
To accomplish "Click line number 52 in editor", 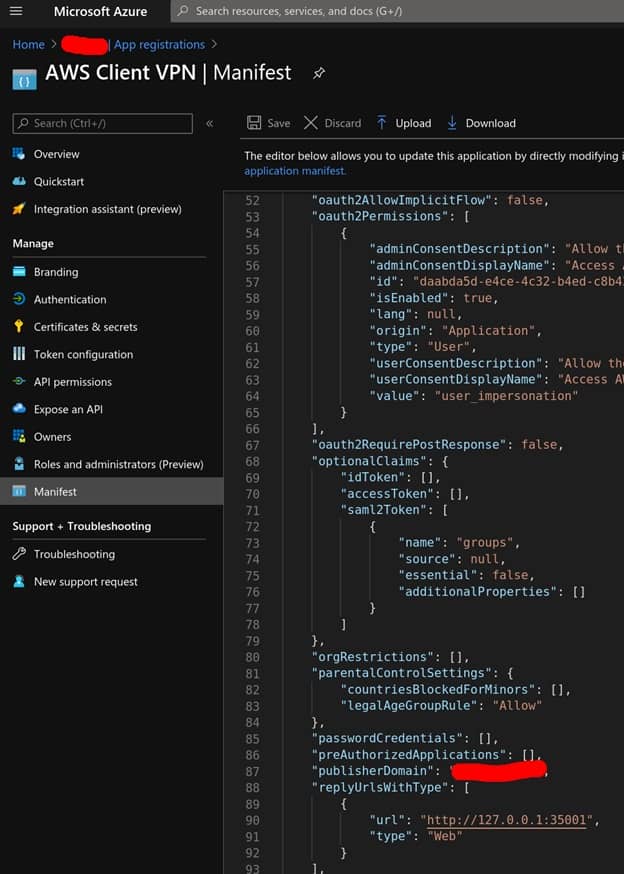I will click(253, 200).
